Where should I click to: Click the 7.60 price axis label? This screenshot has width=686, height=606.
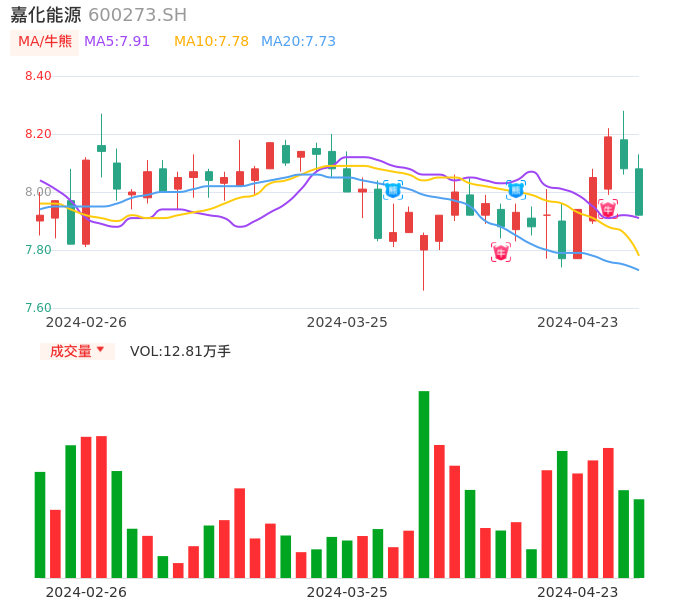coord(38,308)
